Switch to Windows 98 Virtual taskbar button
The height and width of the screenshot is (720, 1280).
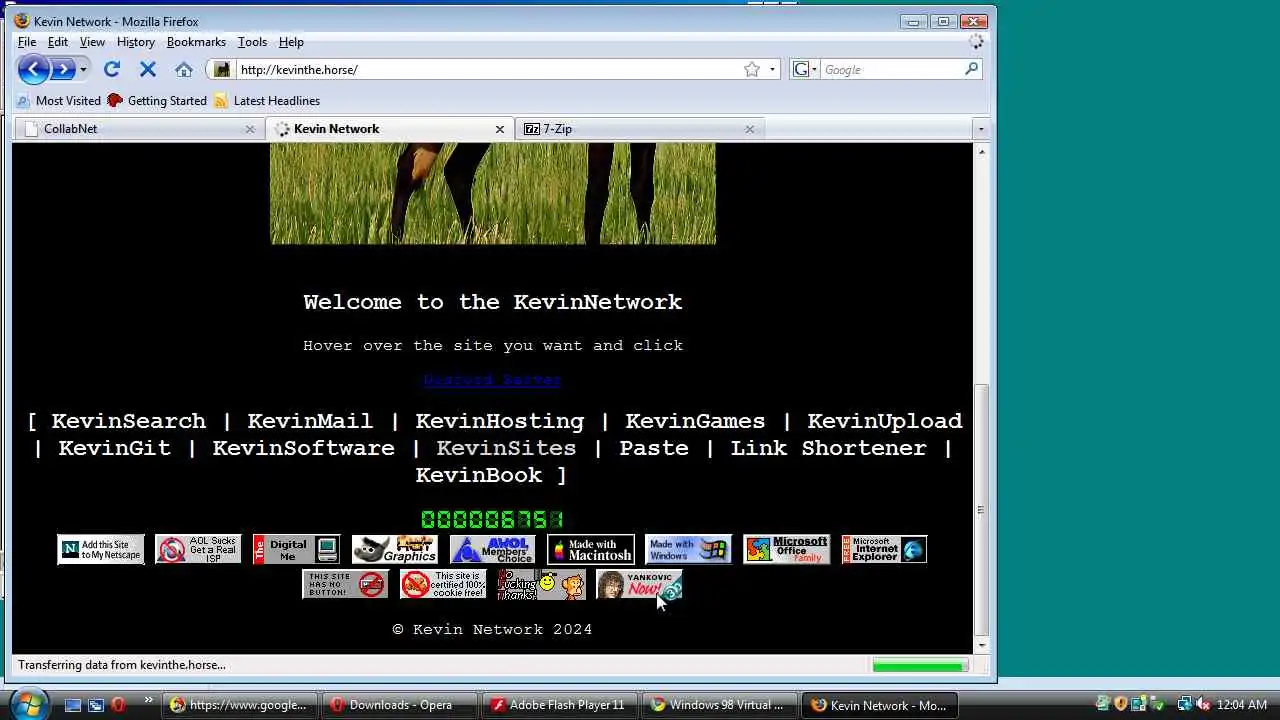point(719,705)
